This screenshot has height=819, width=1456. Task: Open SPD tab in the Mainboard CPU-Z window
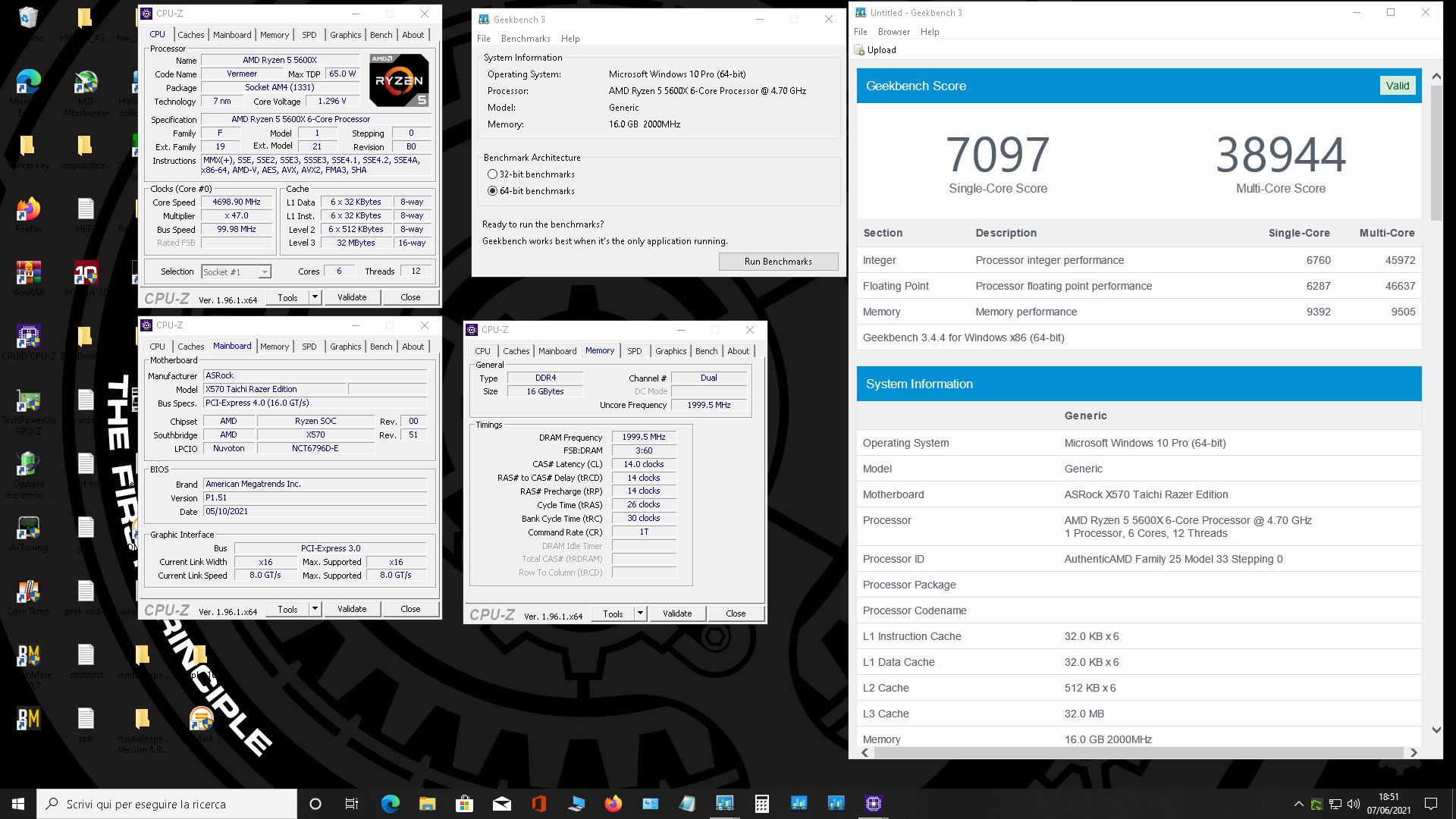tap(309, 347)
